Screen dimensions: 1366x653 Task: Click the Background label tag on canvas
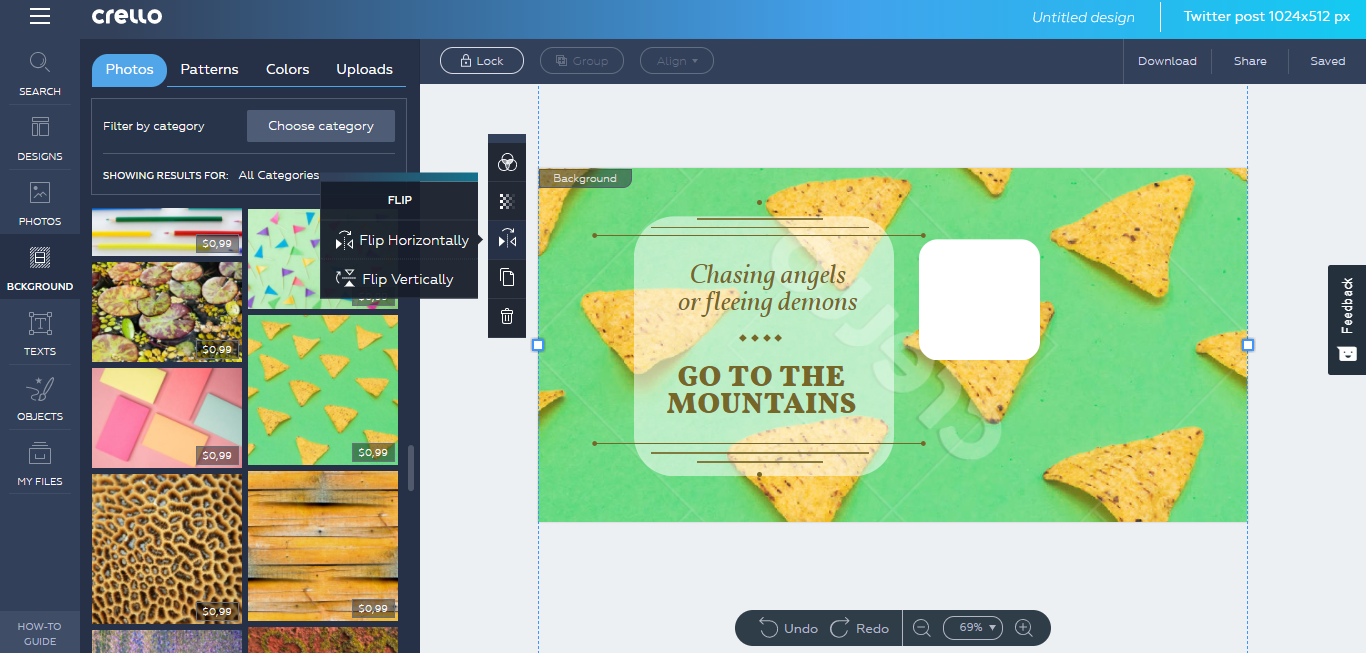tap(585, 178)
